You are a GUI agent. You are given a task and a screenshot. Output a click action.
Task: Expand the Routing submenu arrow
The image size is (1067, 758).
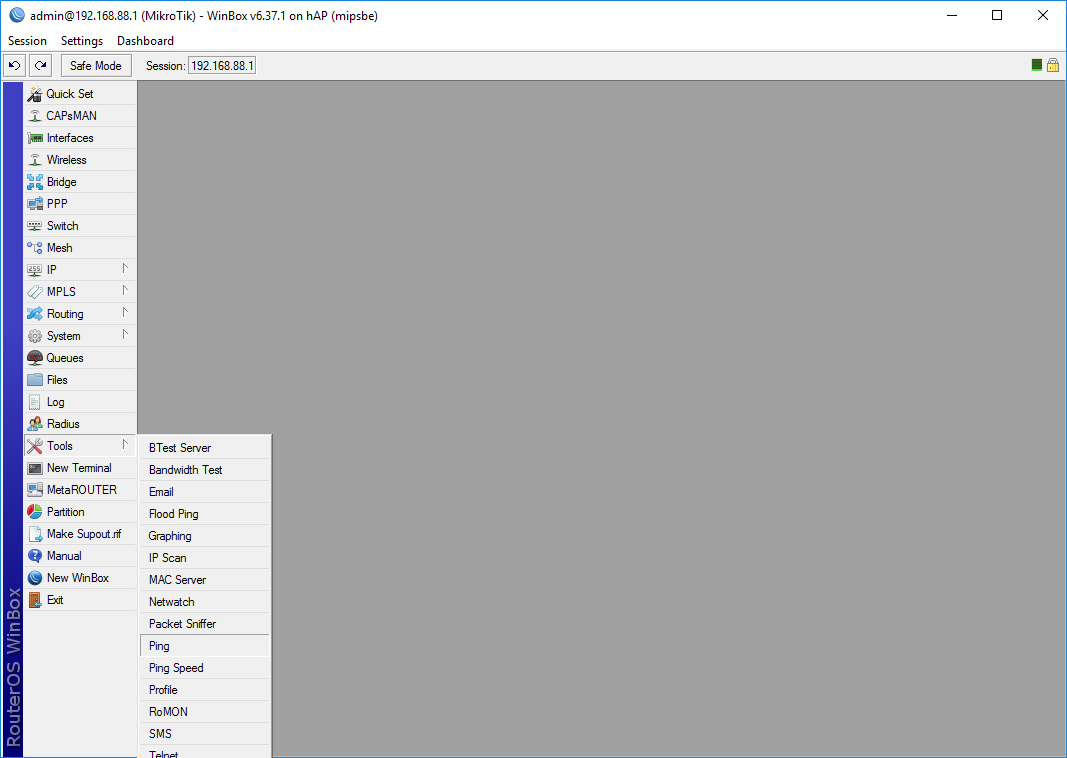[x=125, y=312]
